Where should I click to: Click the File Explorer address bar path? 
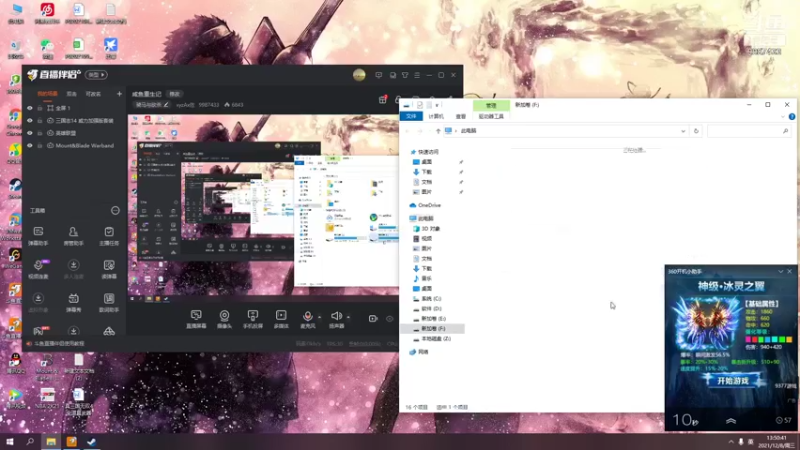[564, 131]
